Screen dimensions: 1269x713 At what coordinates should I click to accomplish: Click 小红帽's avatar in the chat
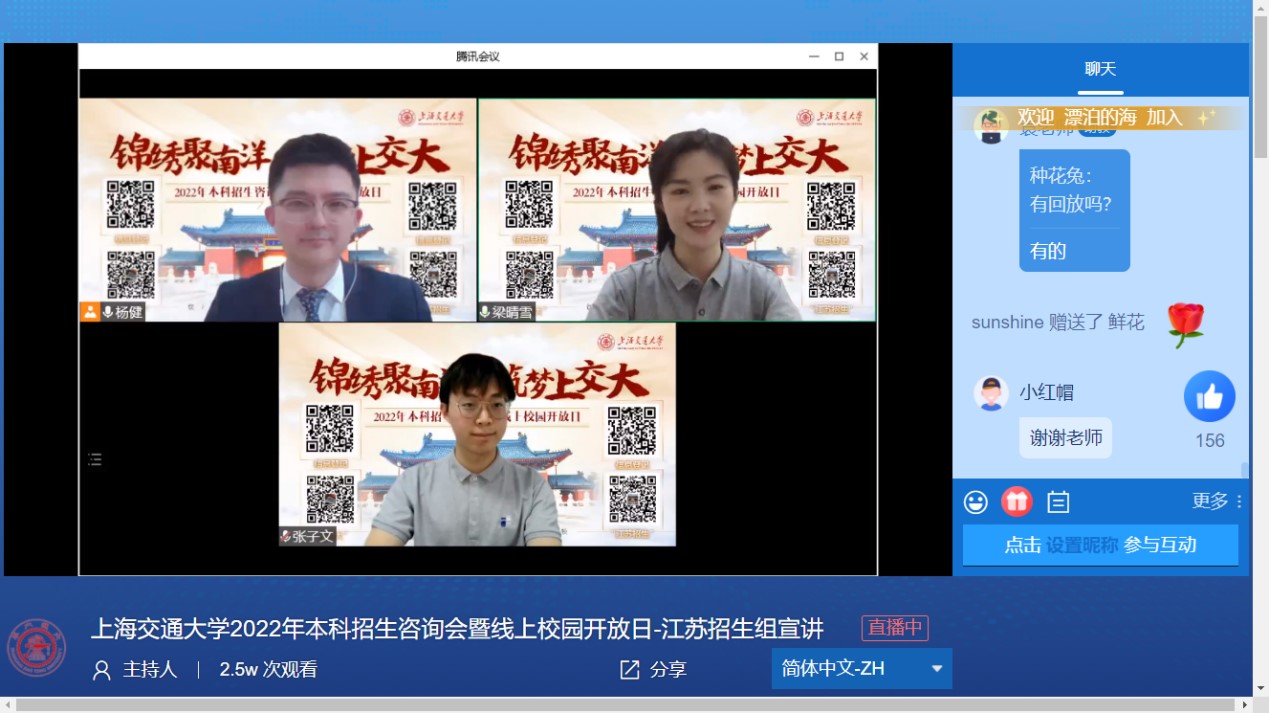(990, 393)
